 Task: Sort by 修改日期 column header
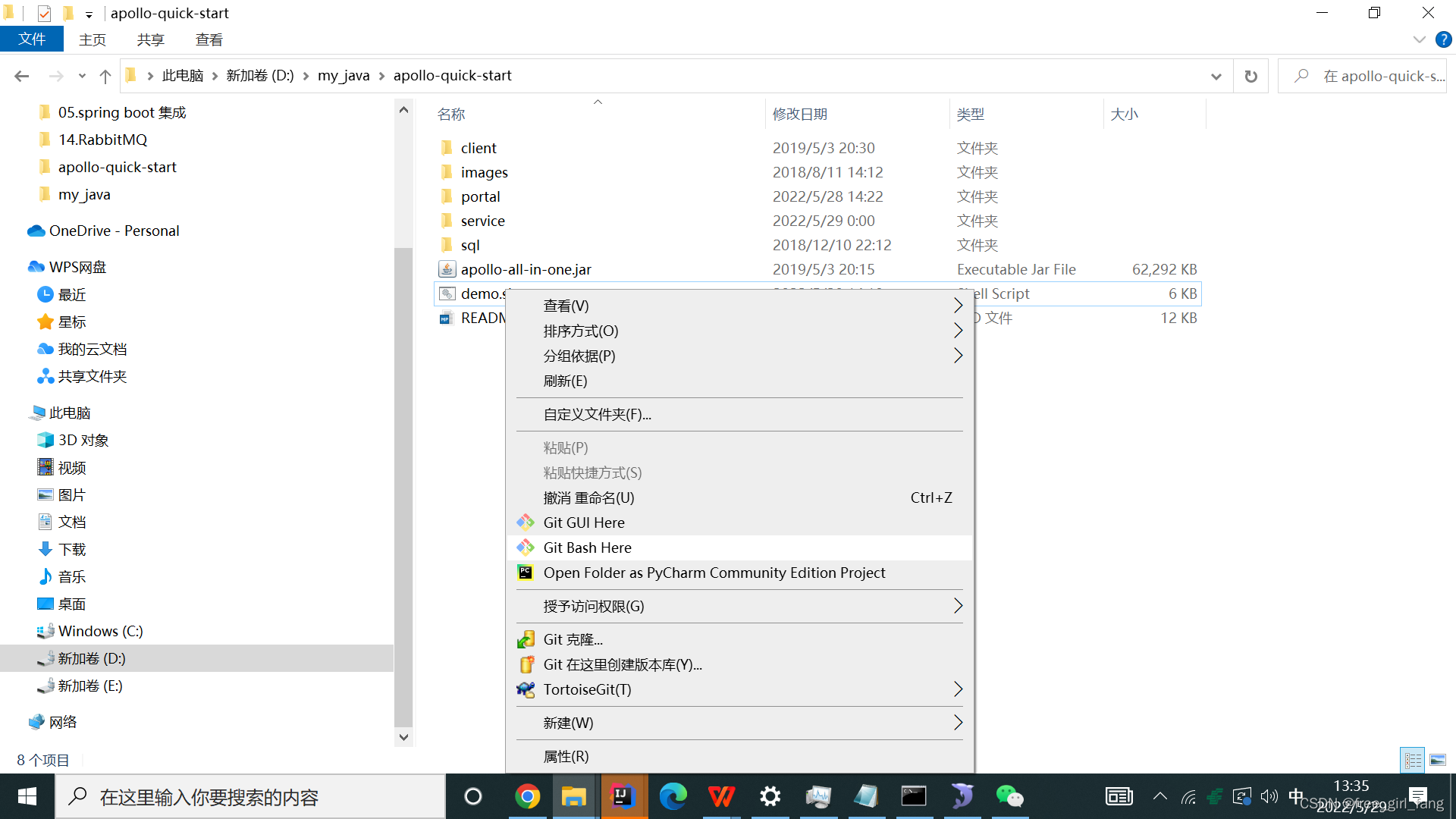[799, 114]
